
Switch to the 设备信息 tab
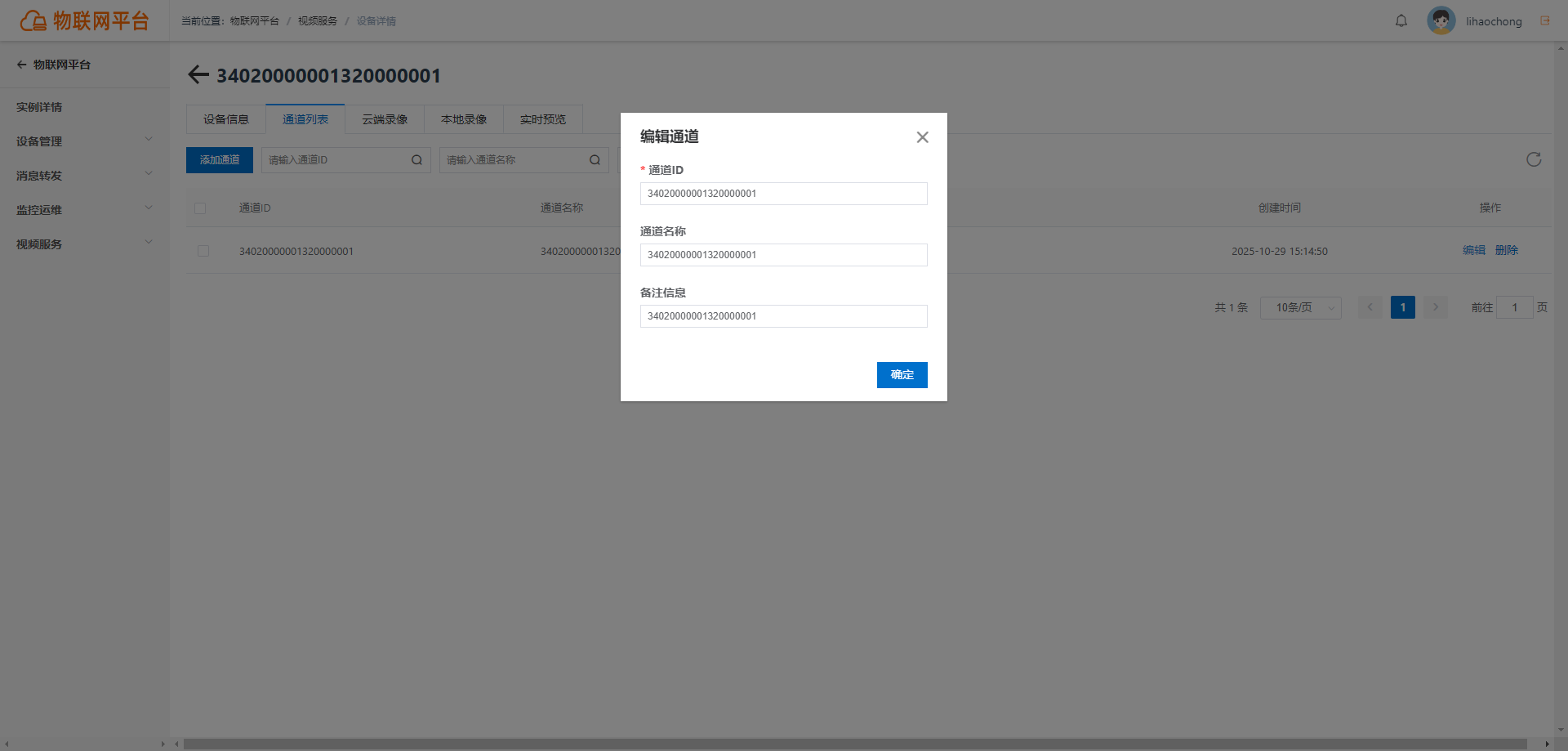tap(226, 119)
